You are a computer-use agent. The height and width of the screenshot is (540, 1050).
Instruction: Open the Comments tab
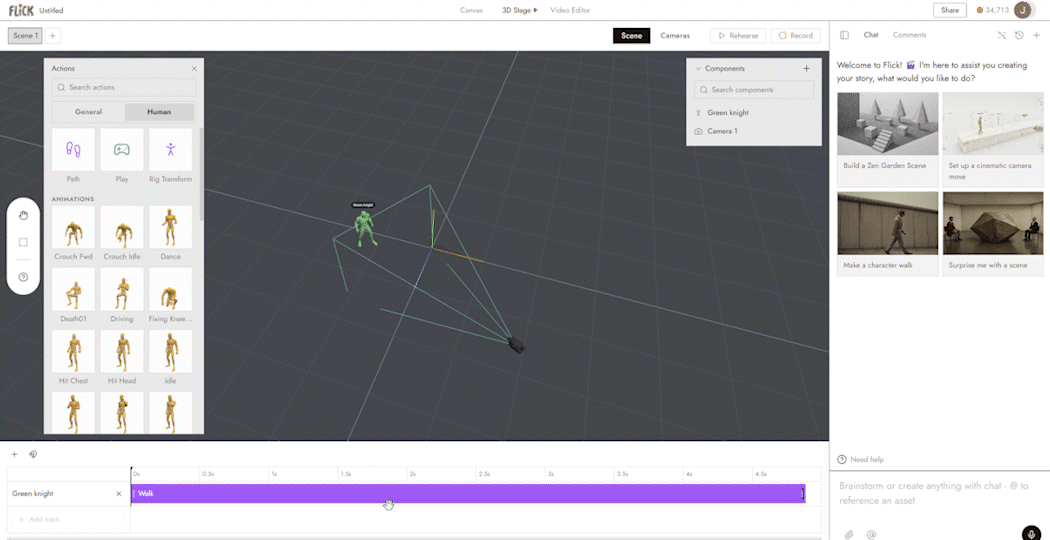[x=909, y=35]
